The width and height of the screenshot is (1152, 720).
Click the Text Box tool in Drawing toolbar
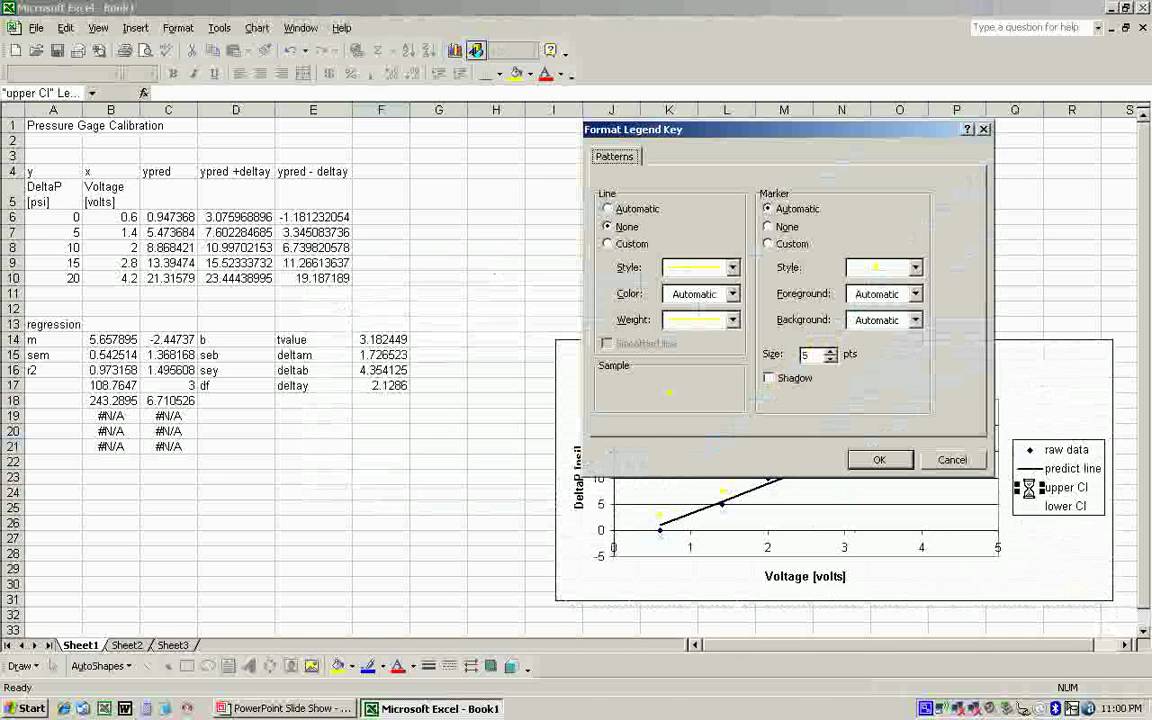[x=228, y=666]
